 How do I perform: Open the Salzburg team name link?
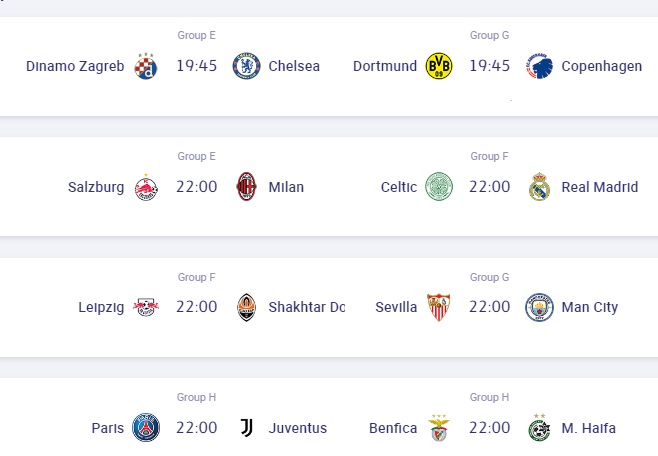(x=96, y=187)
